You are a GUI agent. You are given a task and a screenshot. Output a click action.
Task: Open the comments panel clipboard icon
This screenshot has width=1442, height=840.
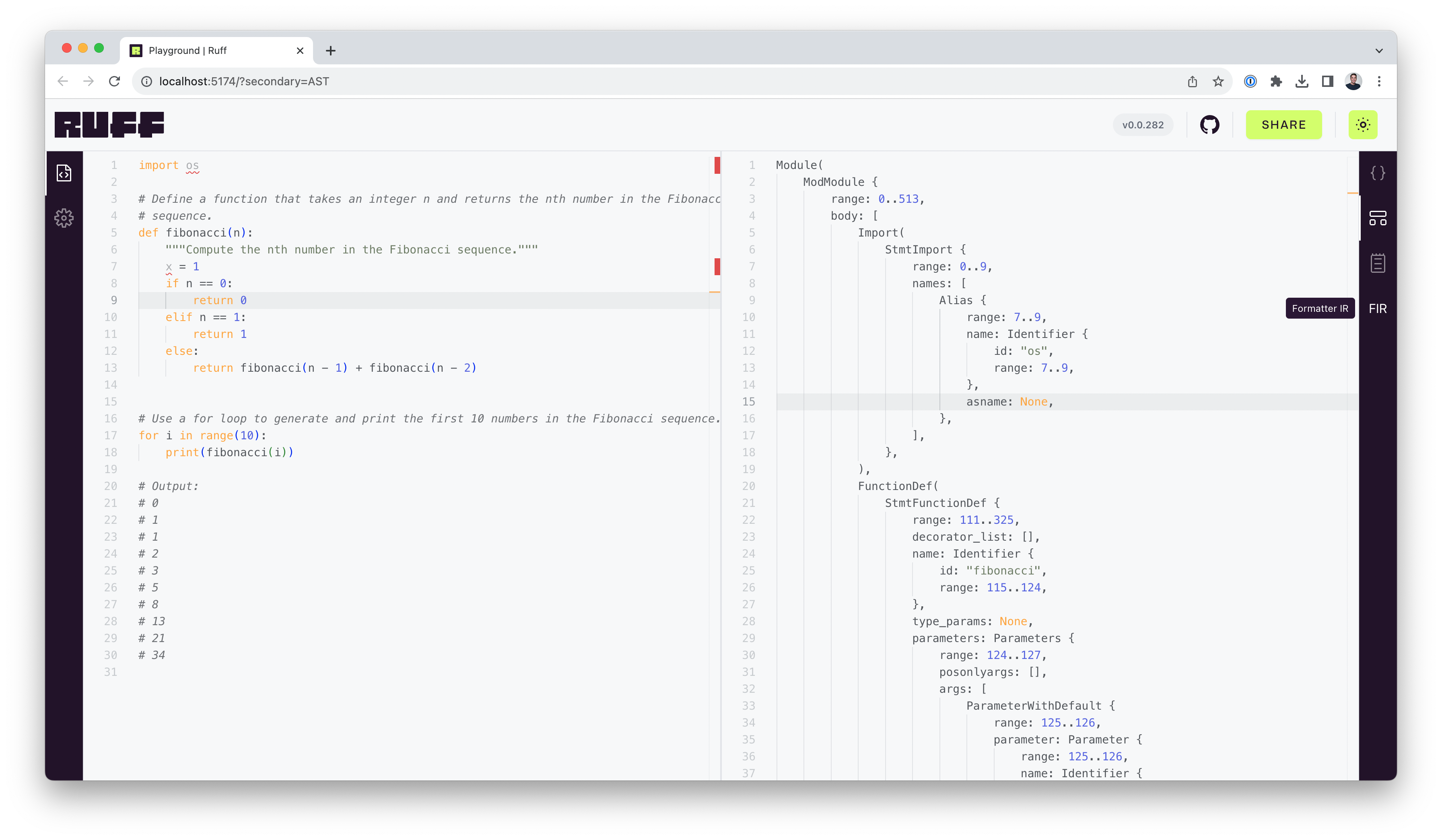(1377, 263)
